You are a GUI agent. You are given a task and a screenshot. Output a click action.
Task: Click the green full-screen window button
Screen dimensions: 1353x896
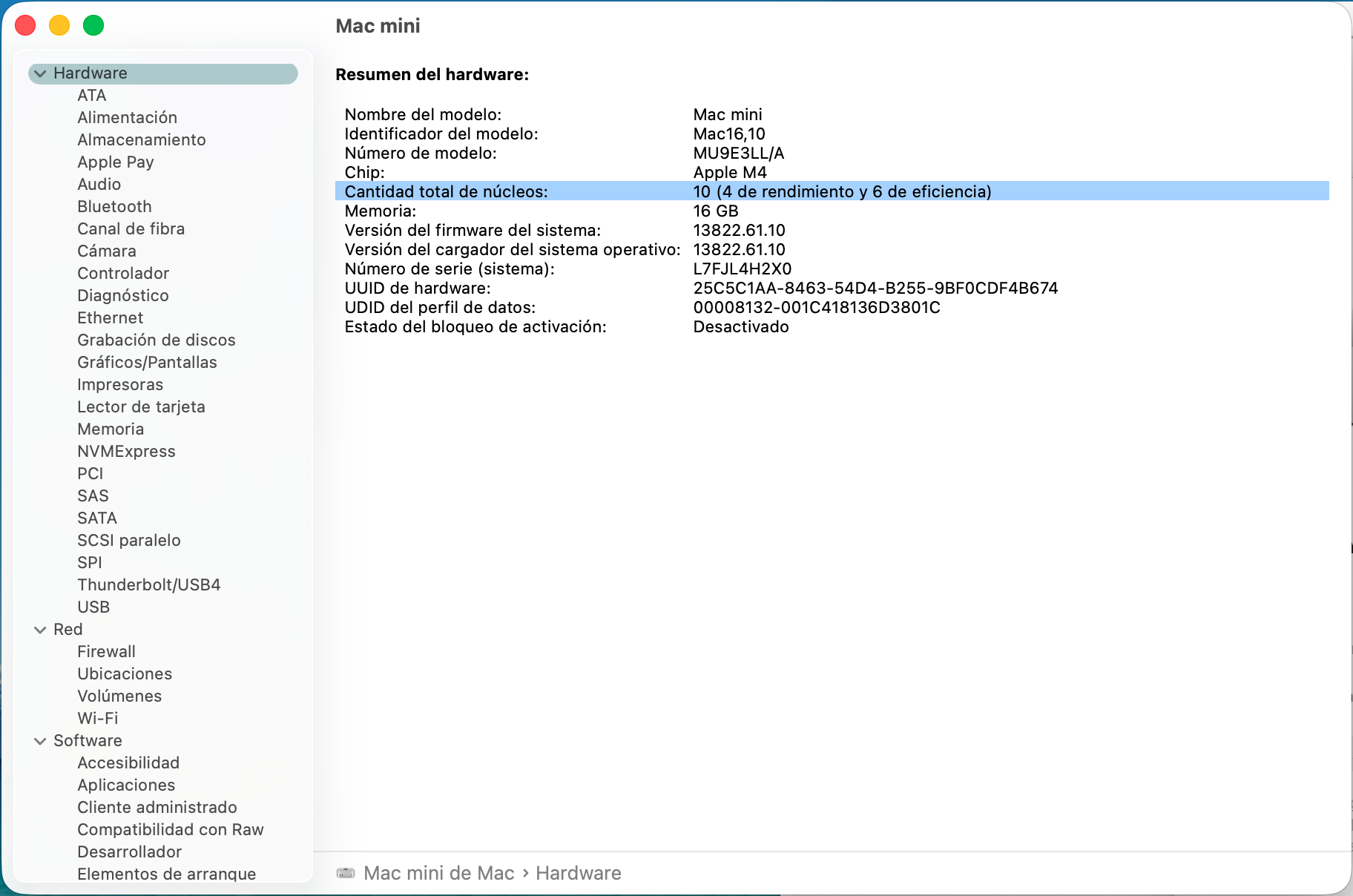click(x=93, y=26)
